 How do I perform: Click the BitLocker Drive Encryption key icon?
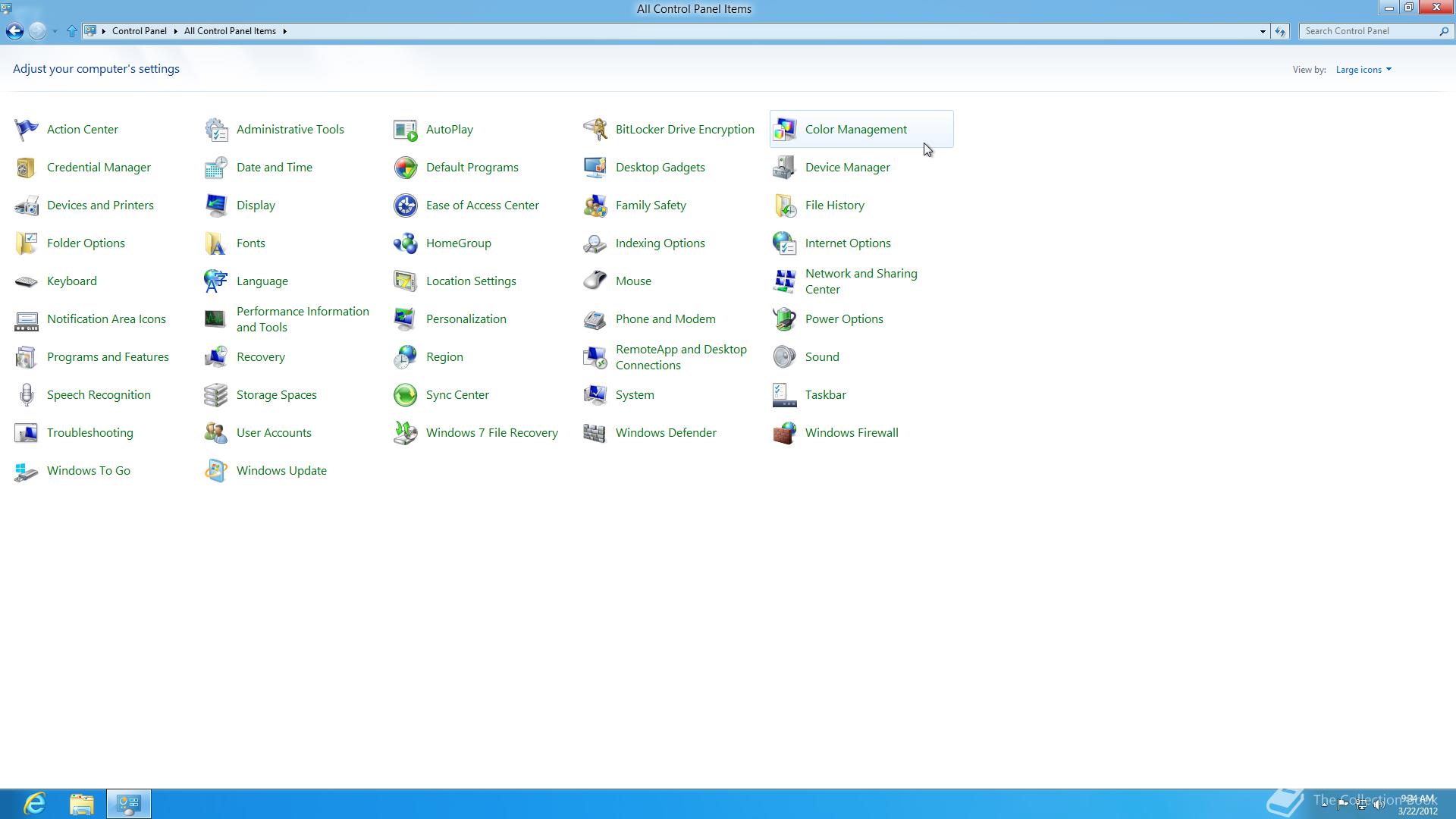pos(595,130)
